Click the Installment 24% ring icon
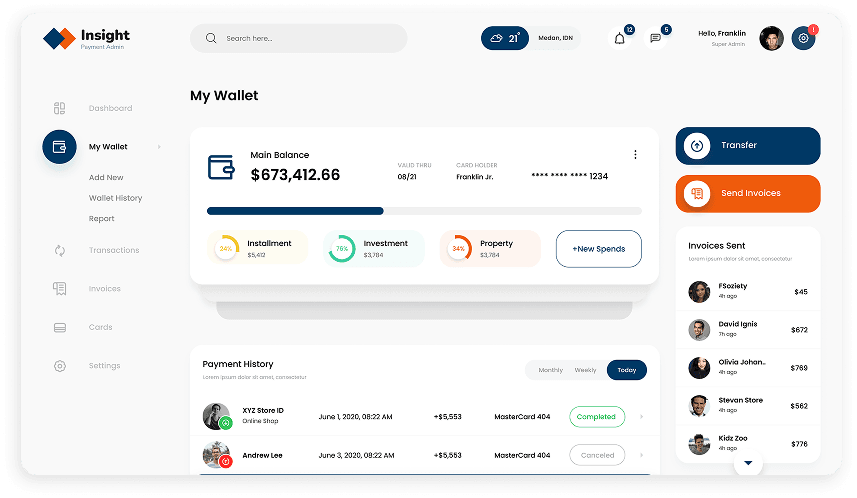Viewport: 857px width, 498px height. point(226,249)
